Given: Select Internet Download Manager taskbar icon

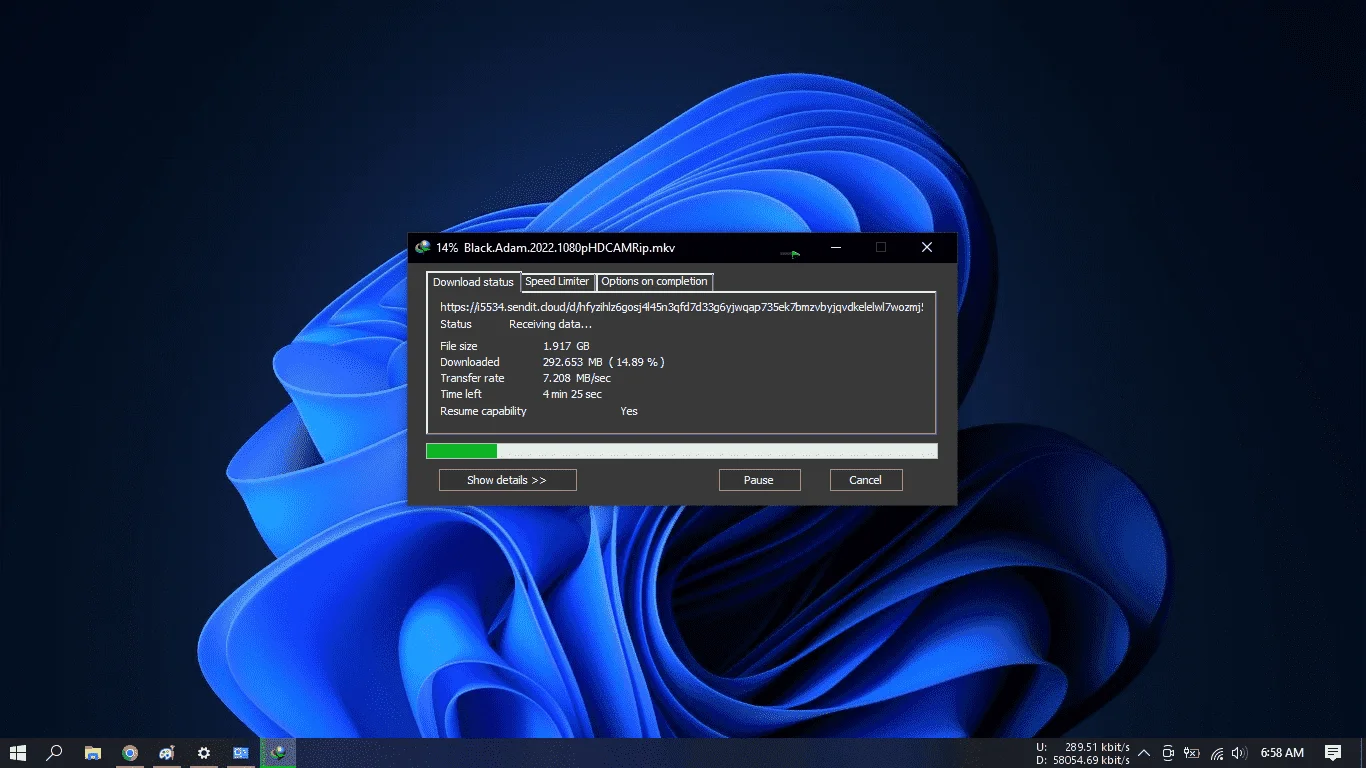Looking at the screenshot, I should click(x=278, y=753).
